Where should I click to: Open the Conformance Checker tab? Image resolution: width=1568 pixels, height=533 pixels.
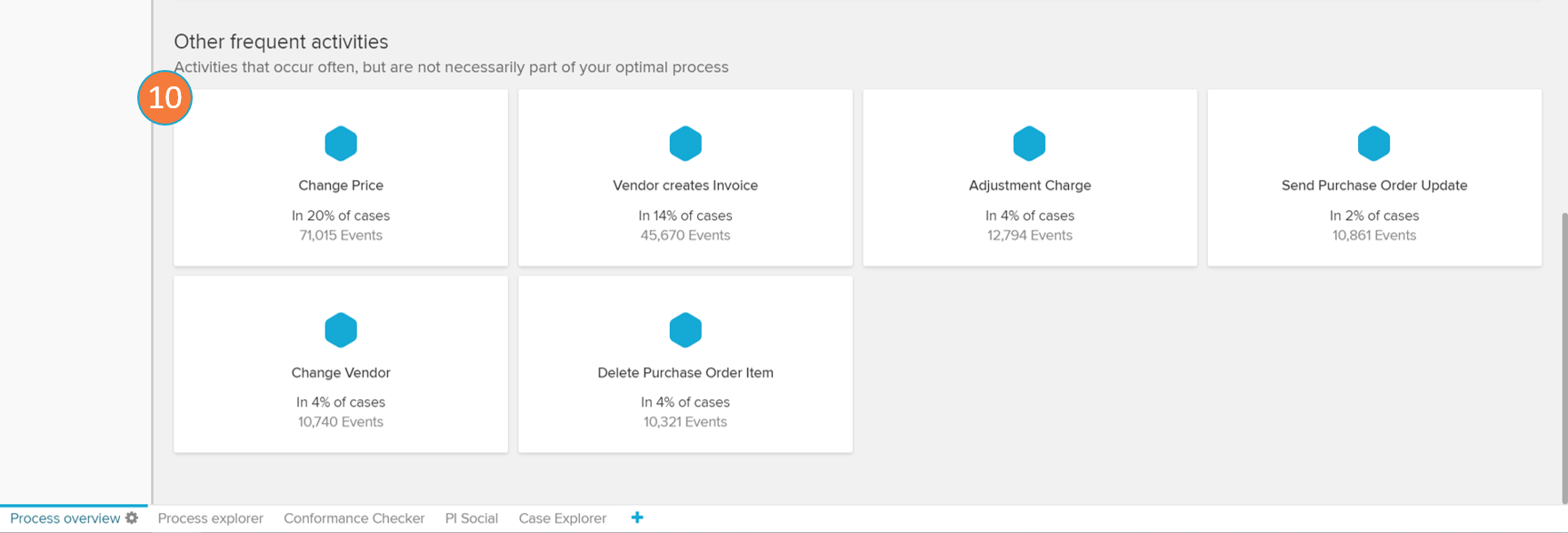[354, 518]
